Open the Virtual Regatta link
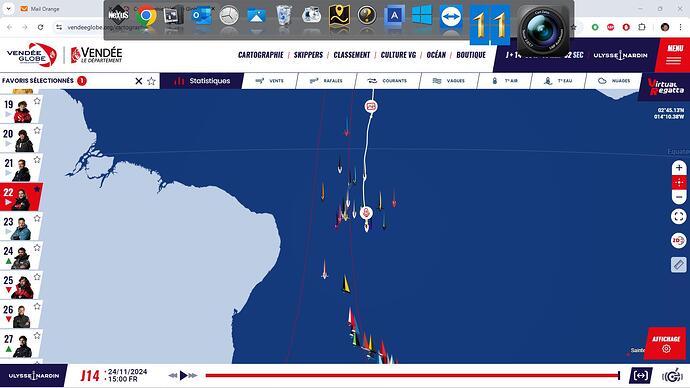The height and width of the screenshot is (388, 690). [665, 87]
